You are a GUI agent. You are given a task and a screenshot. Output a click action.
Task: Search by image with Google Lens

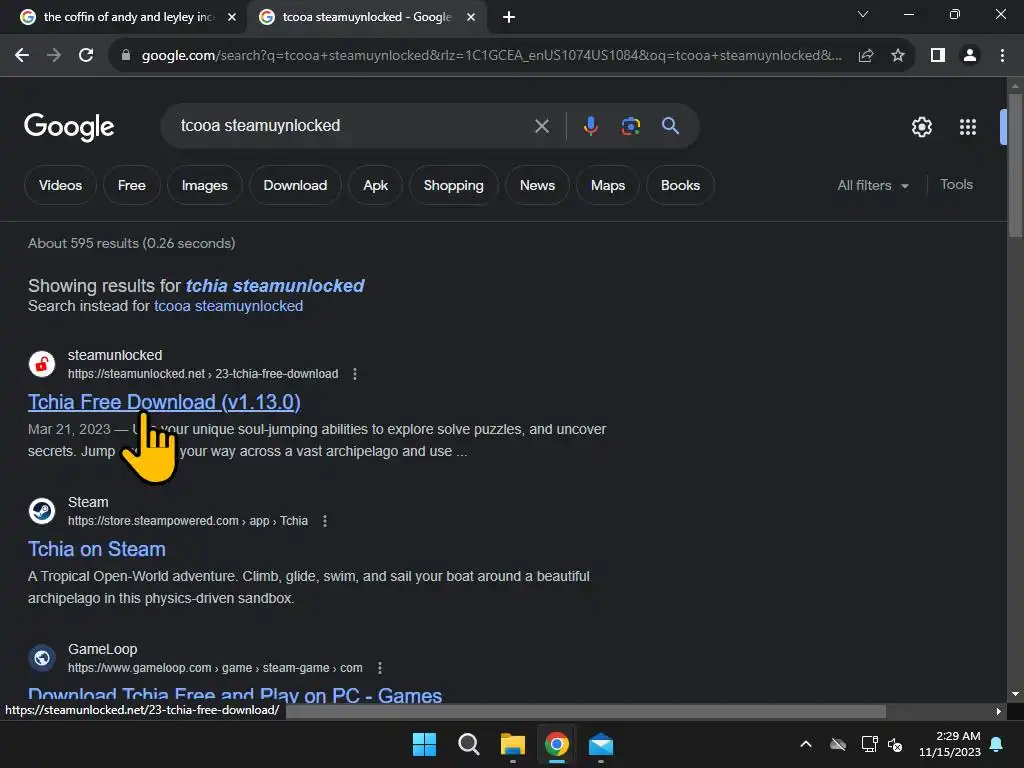point(631,126)
